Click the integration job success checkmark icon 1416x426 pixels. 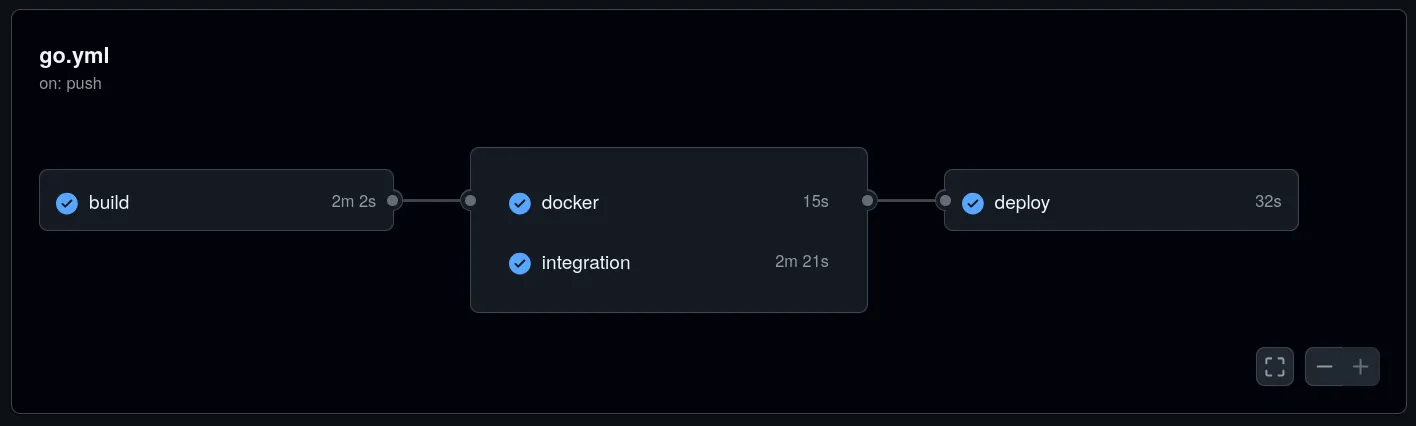coord(520,263)
